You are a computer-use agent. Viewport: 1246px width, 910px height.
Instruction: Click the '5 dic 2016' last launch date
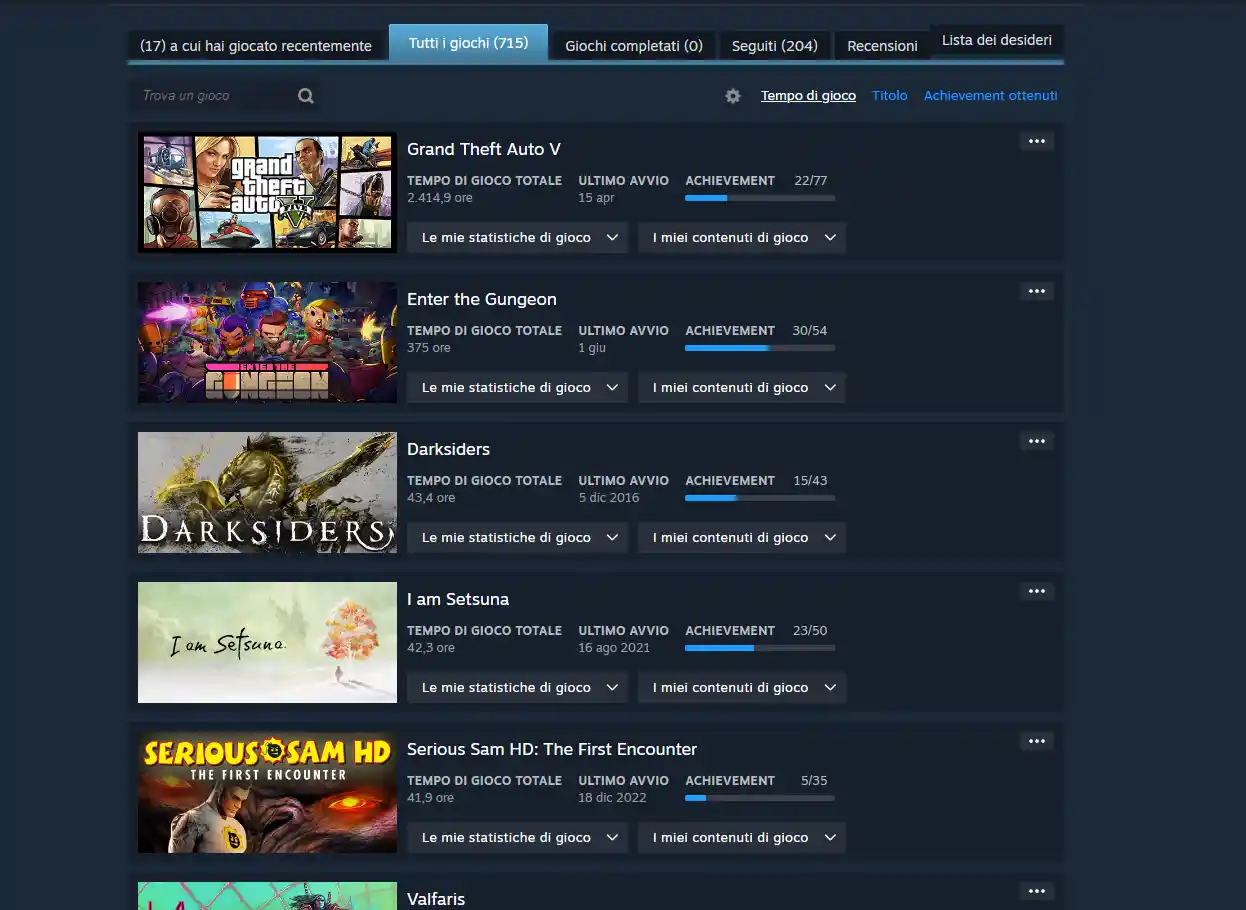coord(608,498)
